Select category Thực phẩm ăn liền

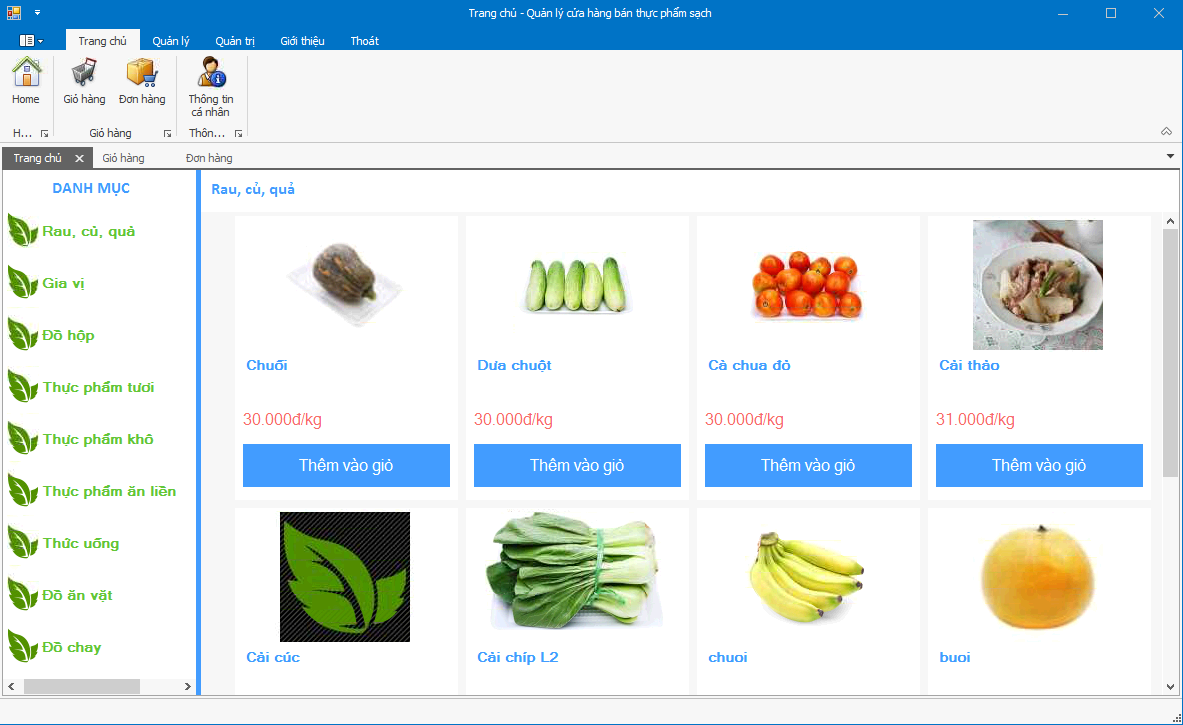point(109,492)
